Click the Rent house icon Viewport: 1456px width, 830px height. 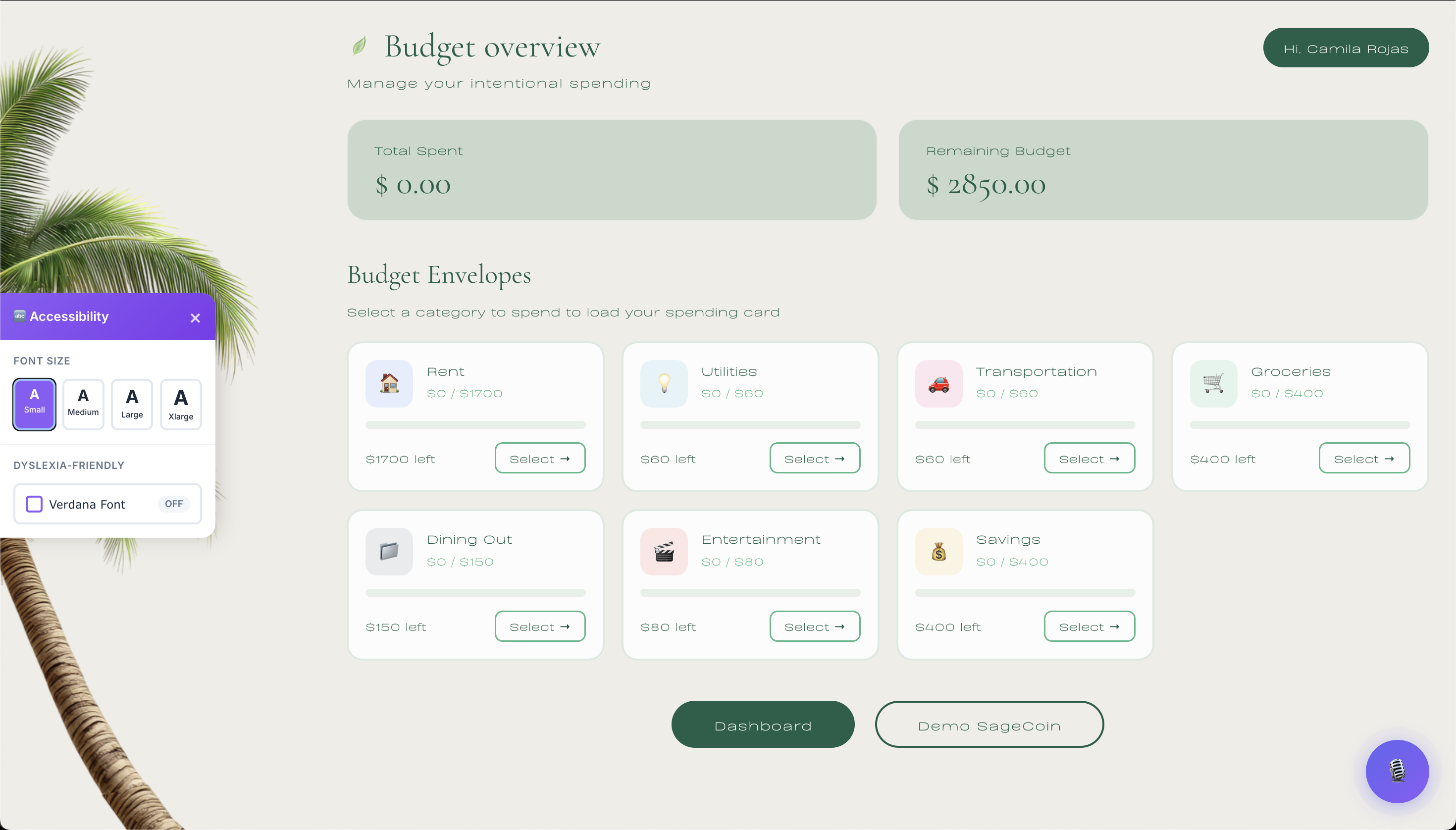point(389,383)
